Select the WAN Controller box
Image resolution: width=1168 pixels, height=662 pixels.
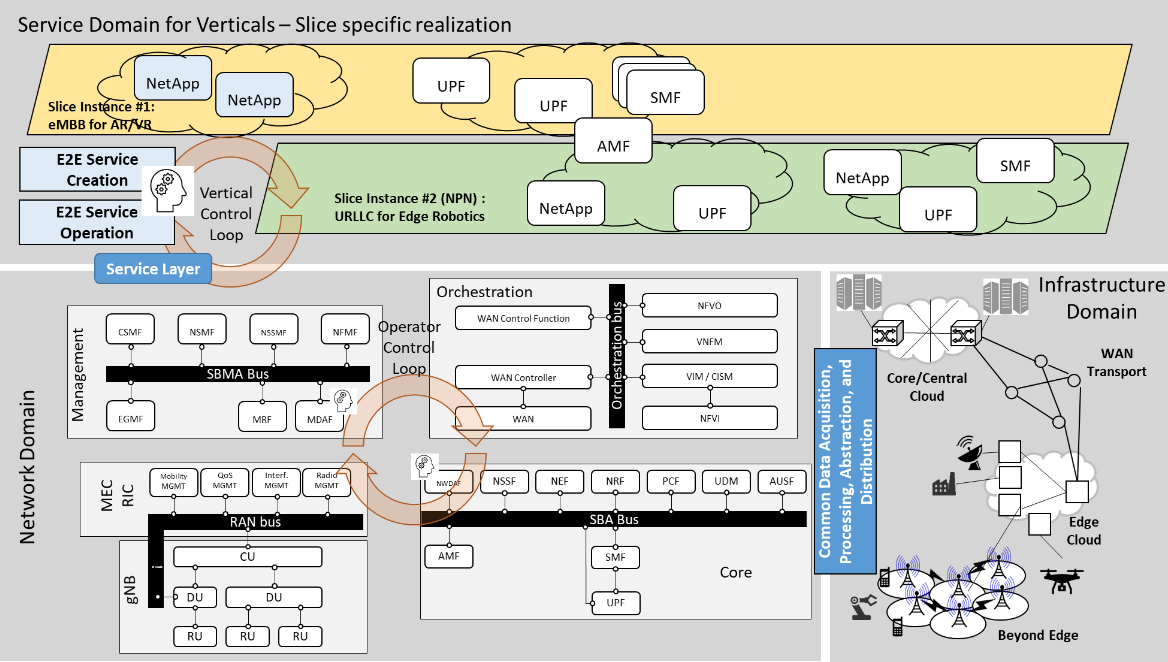[522, 377]
